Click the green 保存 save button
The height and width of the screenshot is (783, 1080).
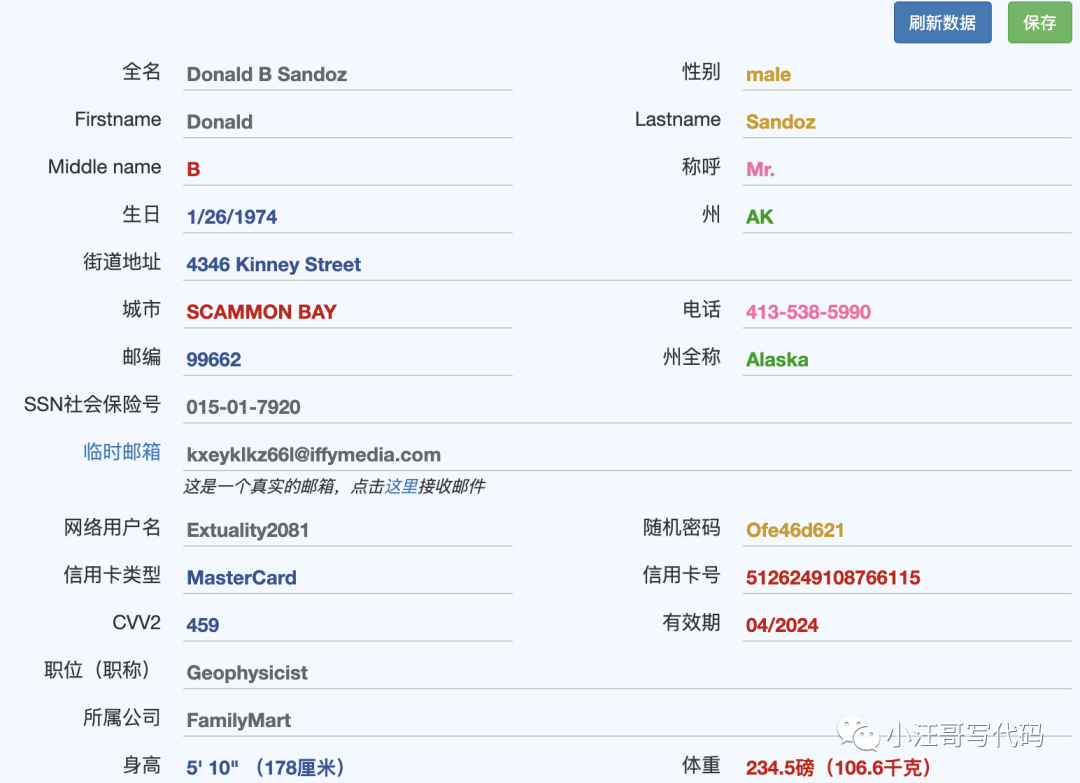point(1039,22)
